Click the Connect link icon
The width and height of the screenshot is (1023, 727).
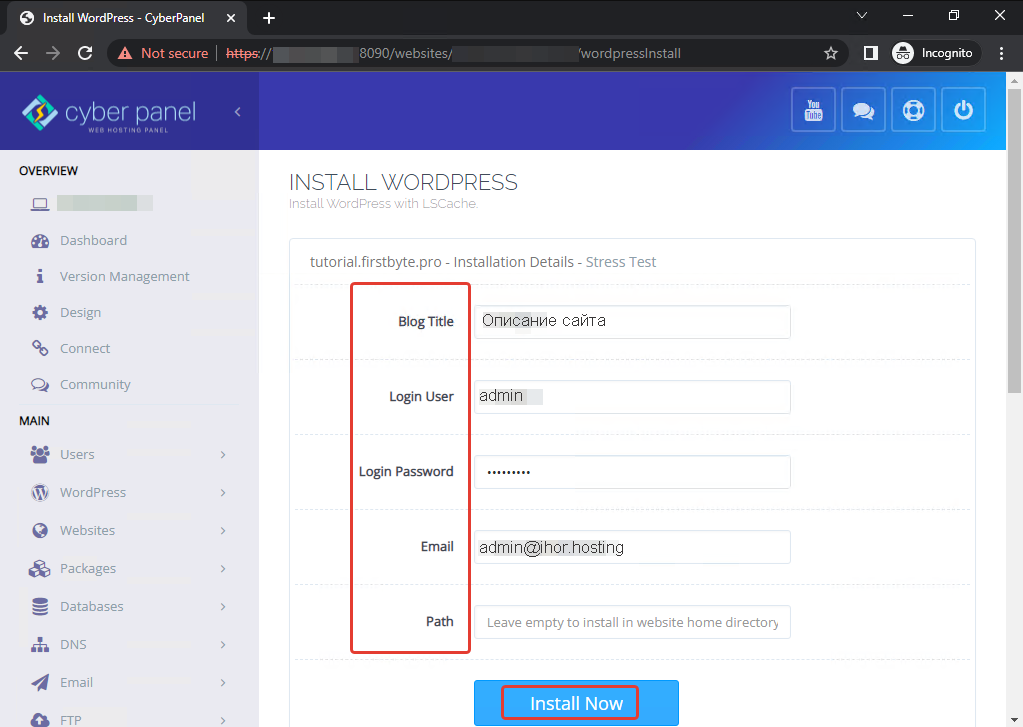click(x=40, y=348)
